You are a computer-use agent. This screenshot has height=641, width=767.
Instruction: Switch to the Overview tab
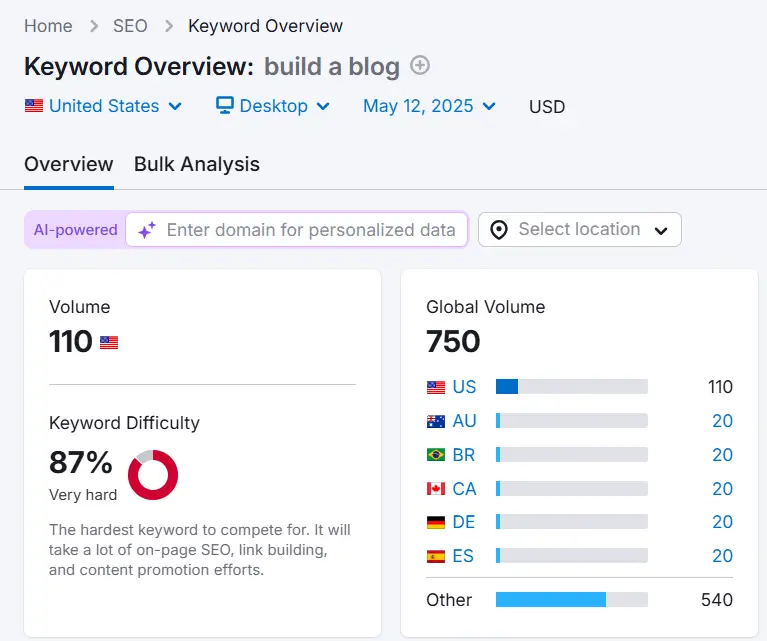68,164
